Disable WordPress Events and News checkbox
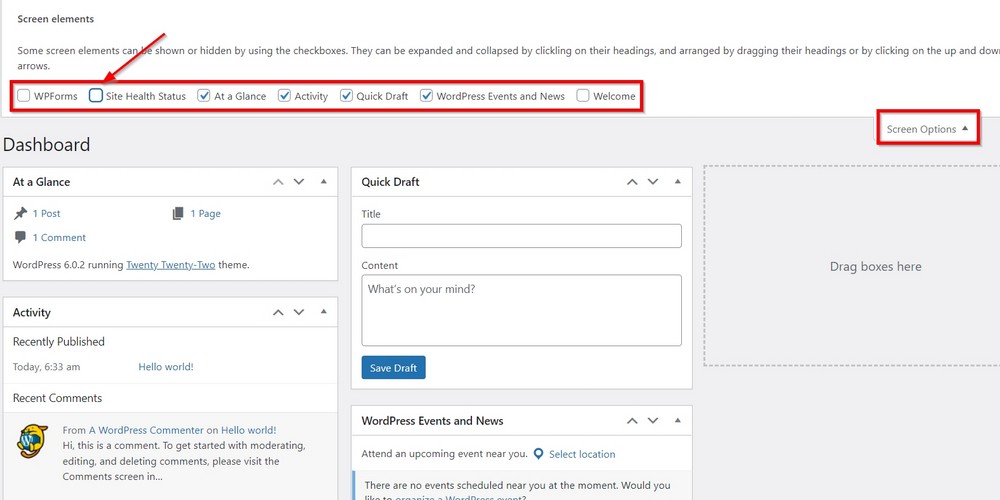Screen dimensions: 1000x500 [427, 96]
